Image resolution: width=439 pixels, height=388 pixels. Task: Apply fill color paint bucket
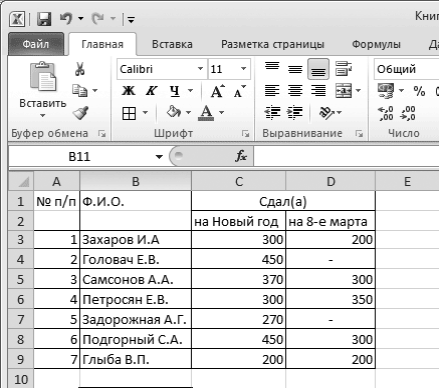(x=174, y=112)
